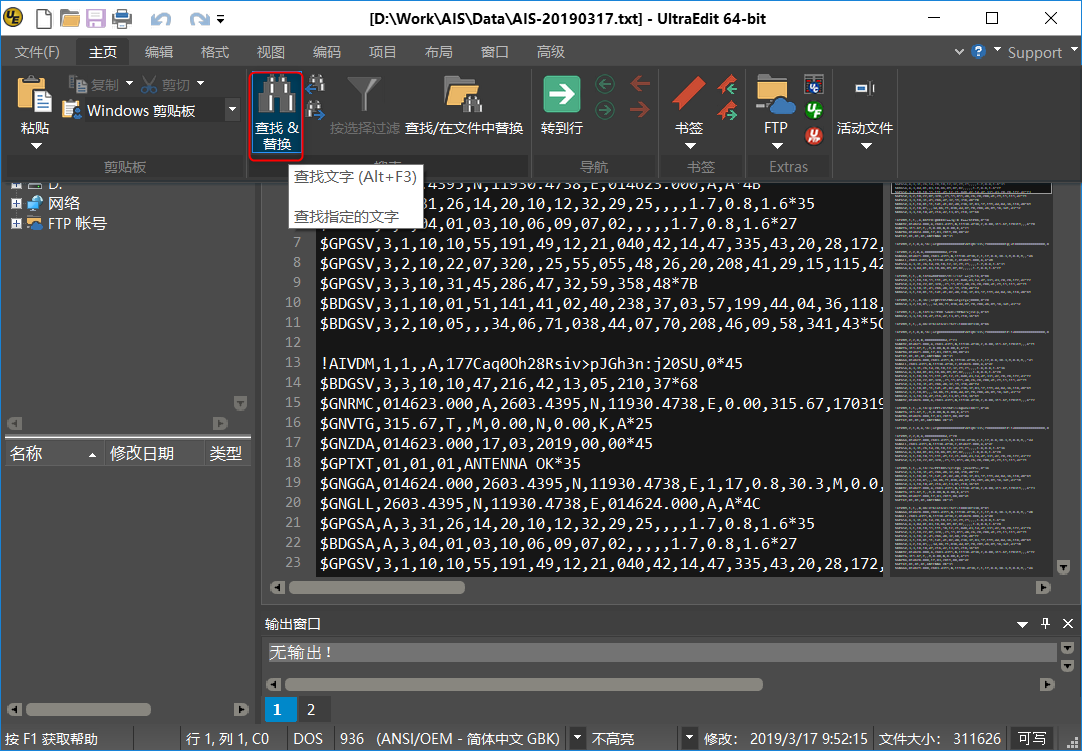The width and height of the screenshot is (1082, 751).
Task: Expand the 活动文件 dropdown arrow
Action: click(x=865, y=146)
